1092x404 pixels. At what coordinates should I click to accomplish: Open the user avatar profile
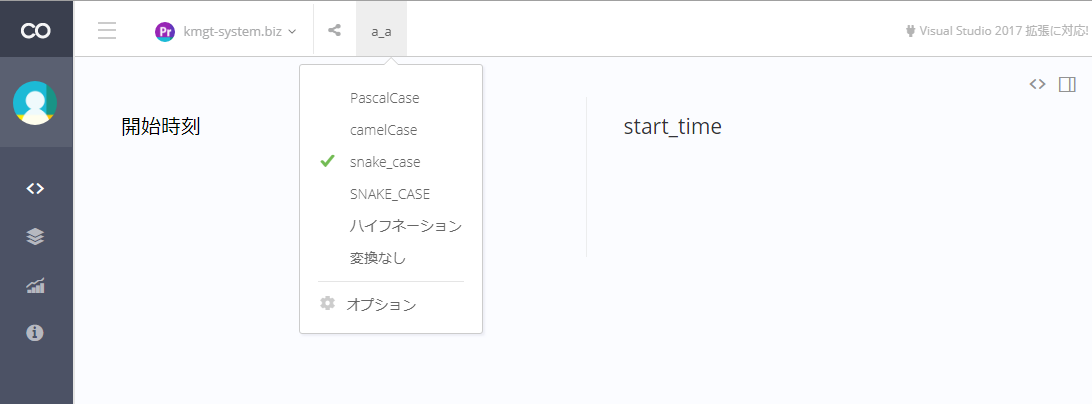[x=35, y=102]
